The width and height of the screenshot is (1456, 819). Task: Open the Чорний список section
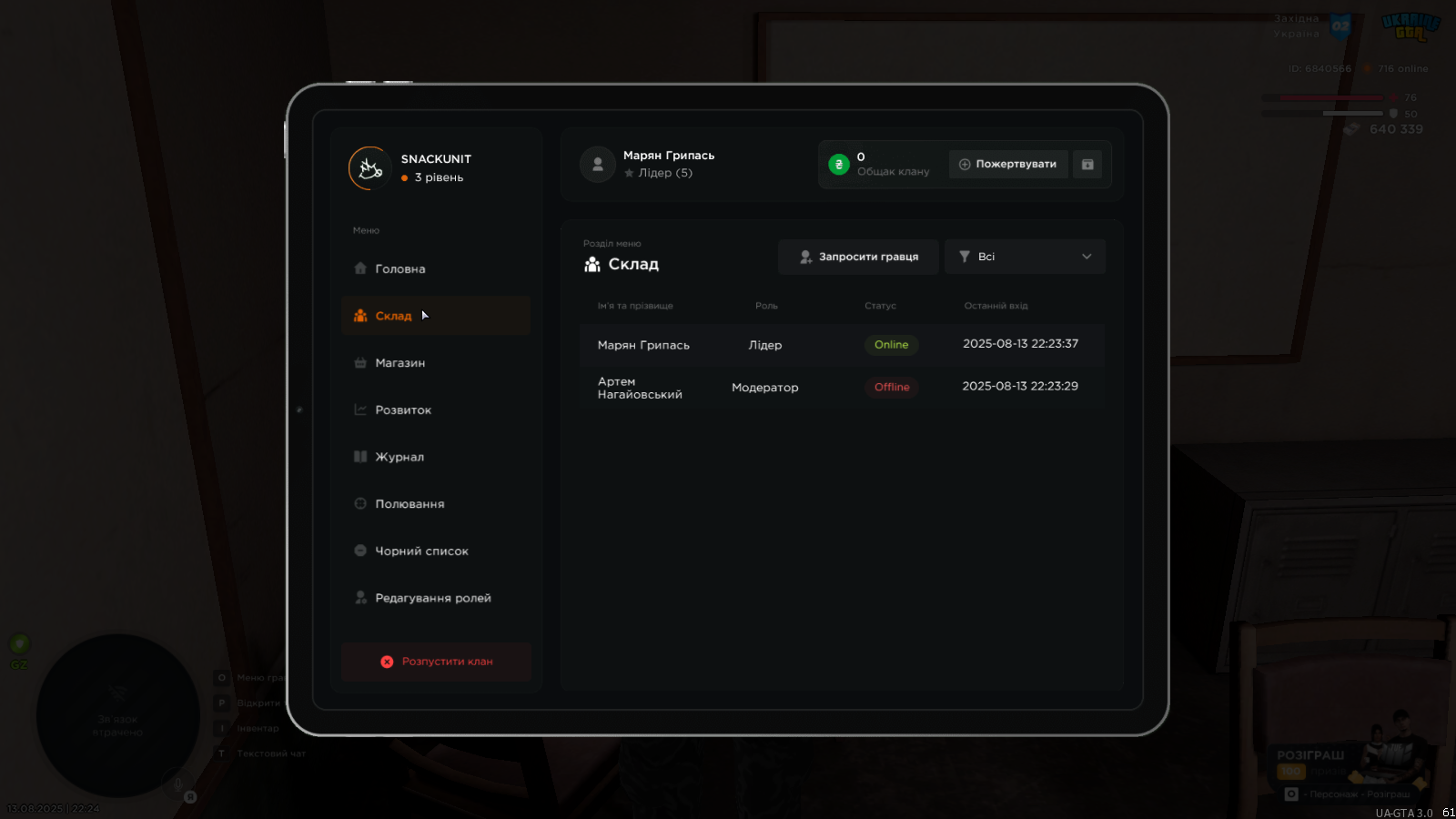(435, 551)
